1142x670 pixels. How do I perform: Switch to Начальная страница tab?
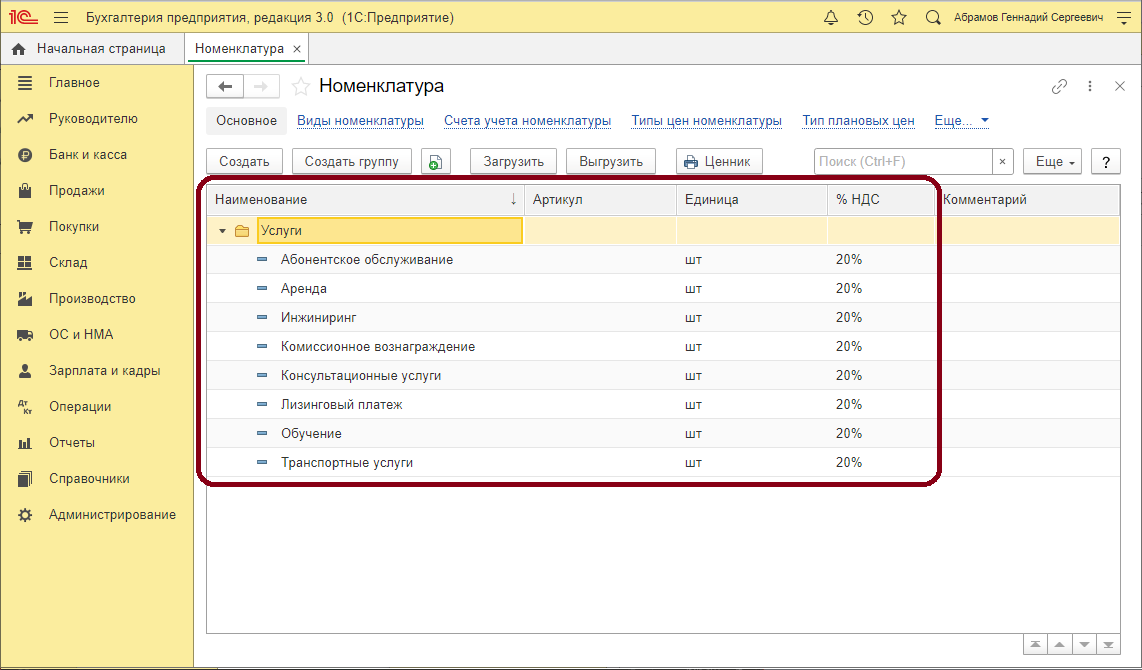click(x=100, y=48)
